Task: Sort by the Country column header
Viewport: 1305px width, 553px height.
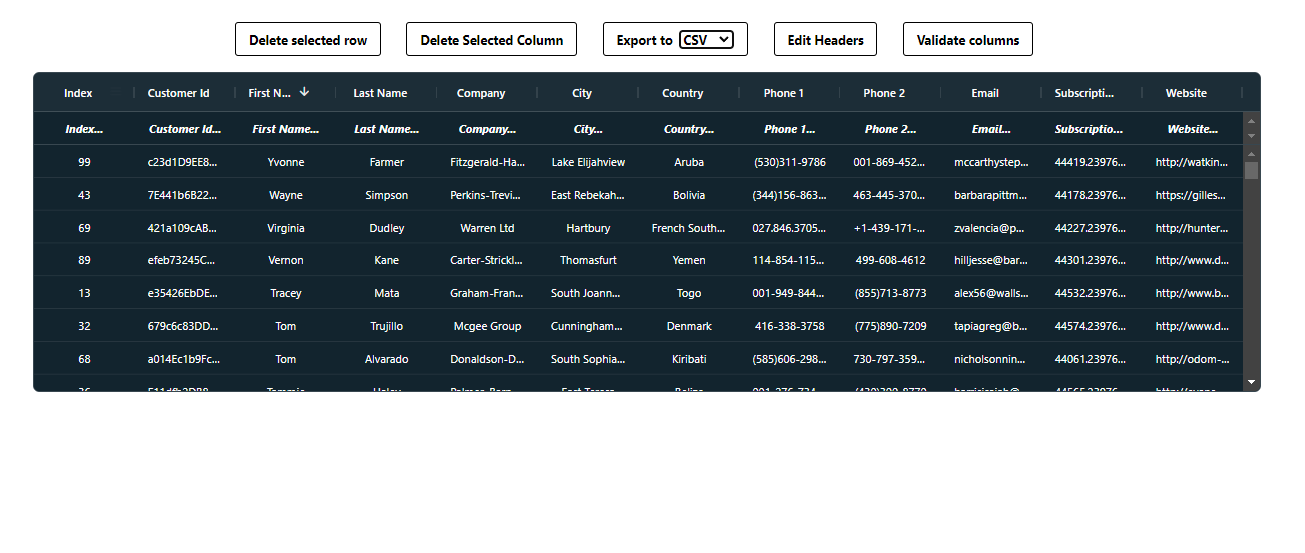Action: 682,93
